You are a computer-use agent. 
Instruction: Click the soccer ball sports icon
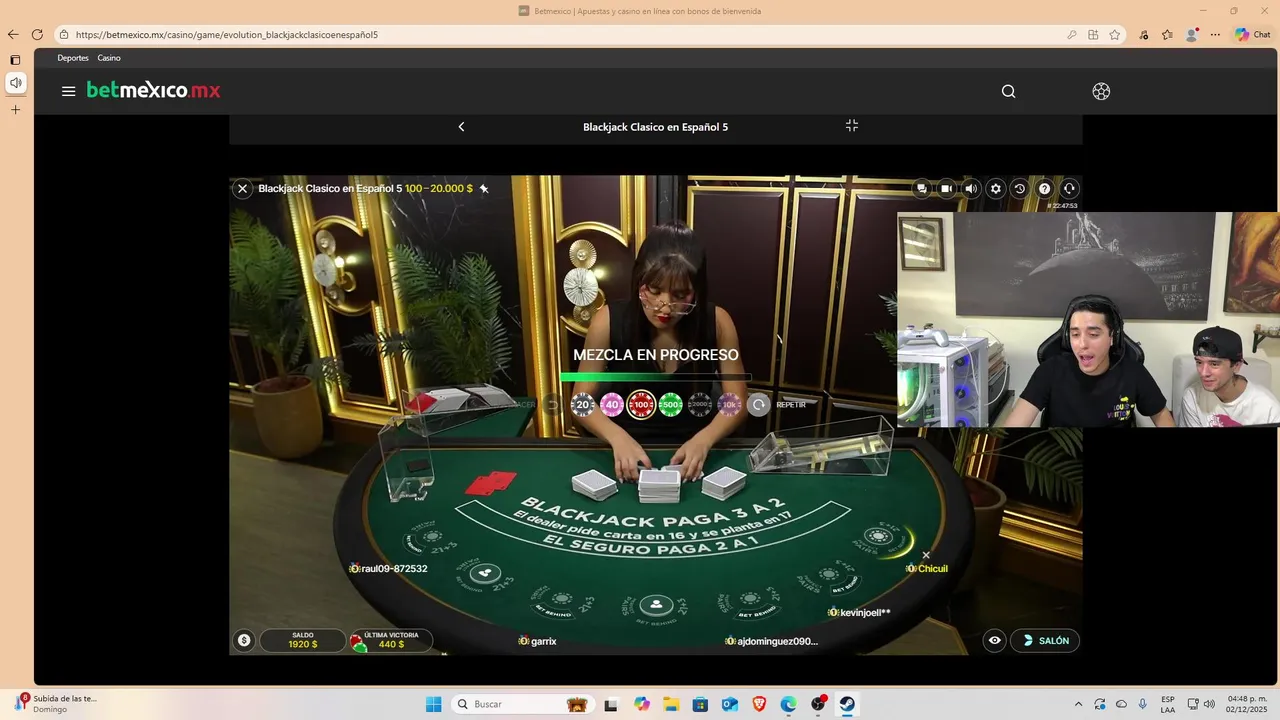coord(1101,91)
